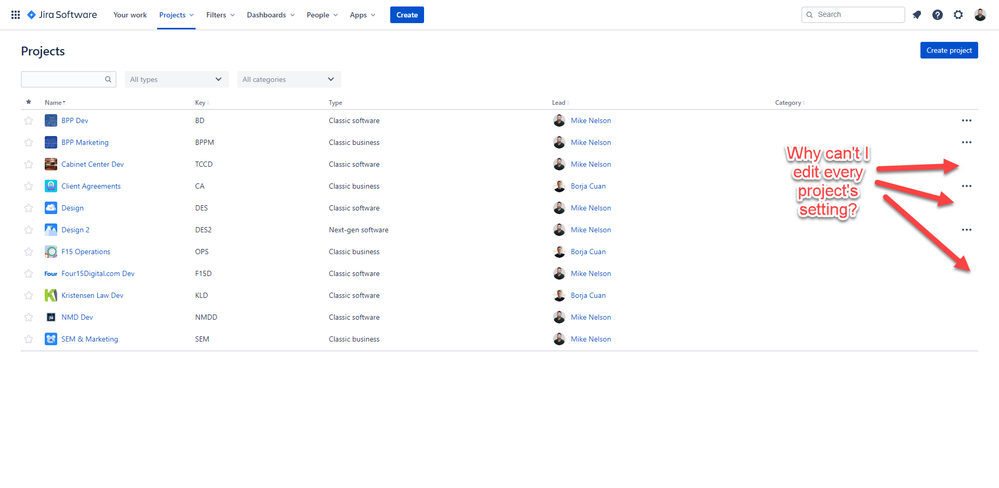Open the more actions menu for BPP Marketing
Viewport: 999px width, 488px height.
(967, 142)
